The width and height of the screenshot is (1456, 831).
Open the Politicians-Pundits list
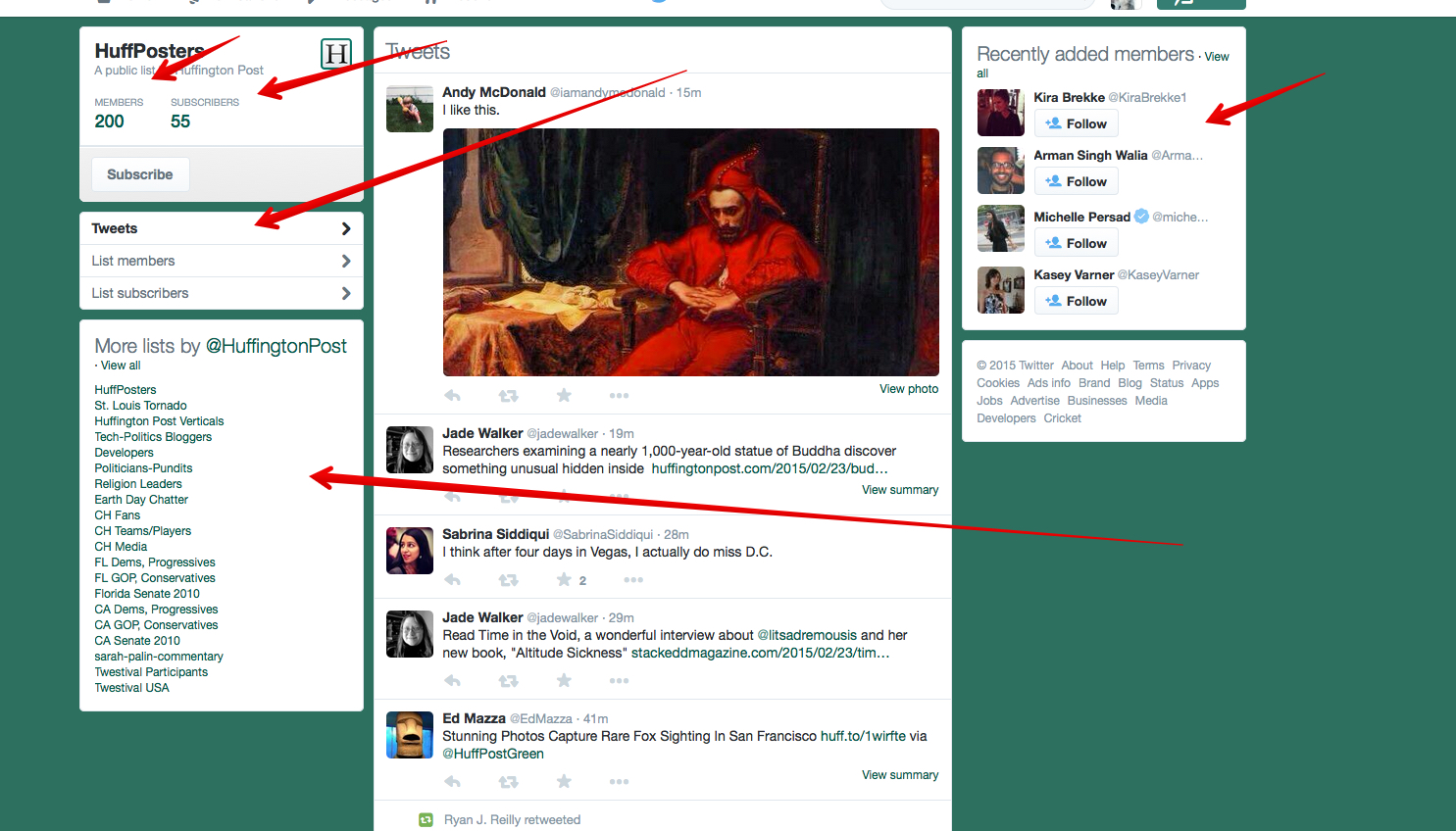click(x=143, y=468)
